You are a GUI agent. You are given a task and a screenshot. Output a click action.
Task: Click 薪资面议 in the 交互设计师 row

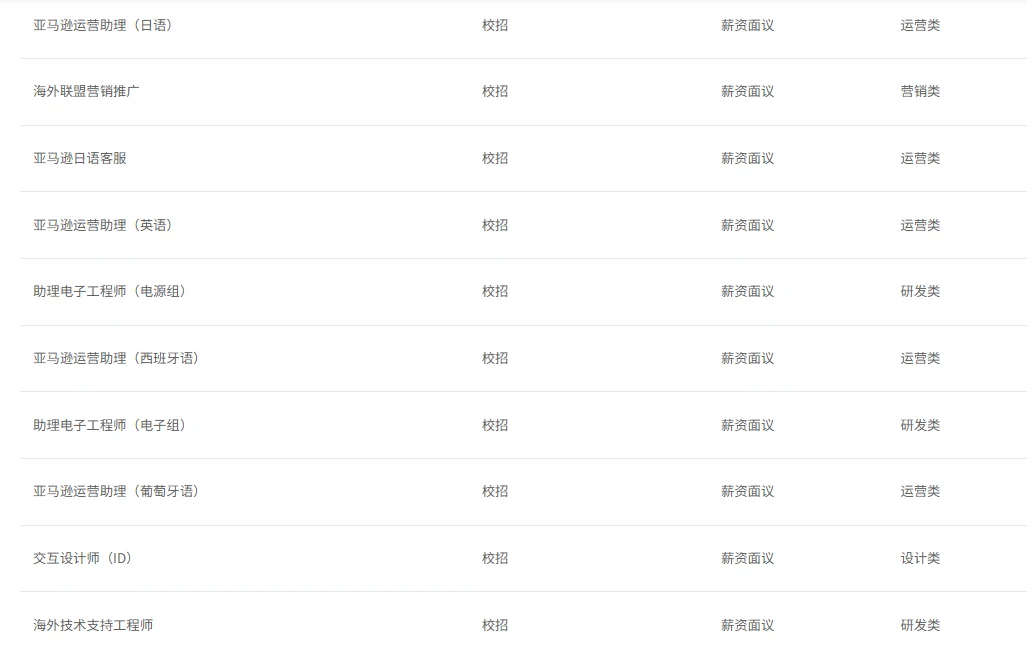[x=747, y=558]
